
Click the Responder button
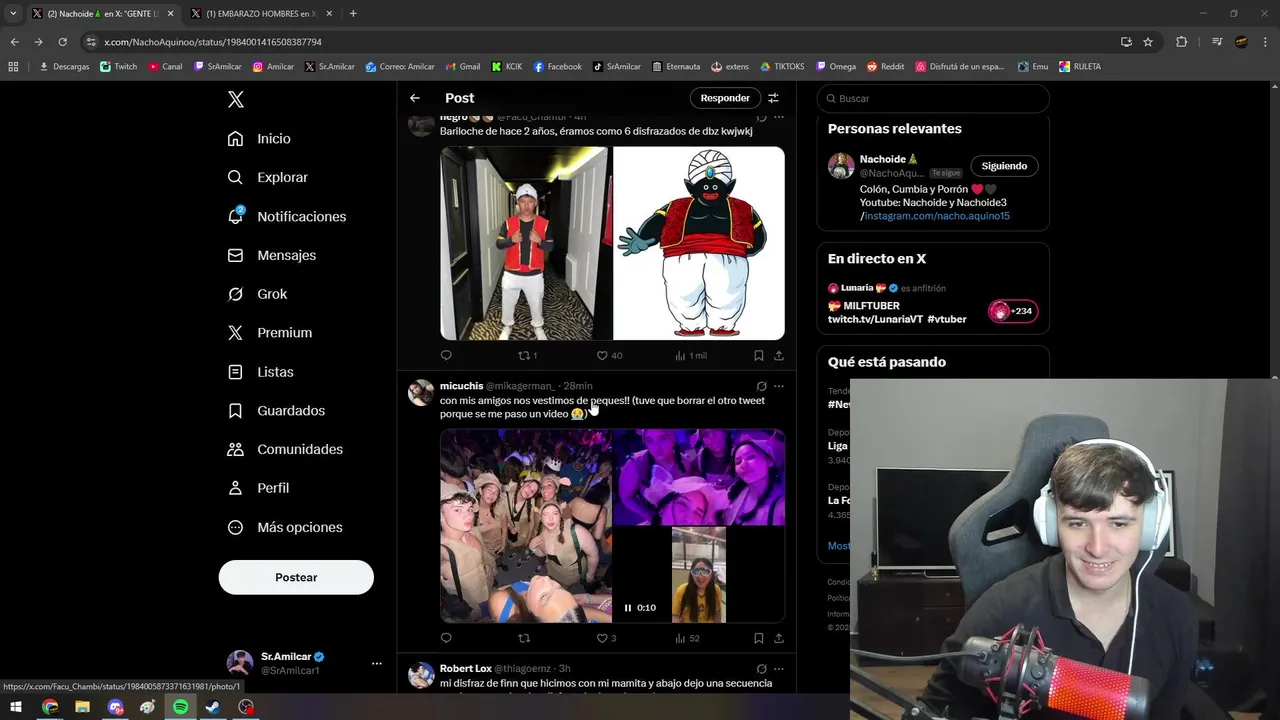pos(725,98)
